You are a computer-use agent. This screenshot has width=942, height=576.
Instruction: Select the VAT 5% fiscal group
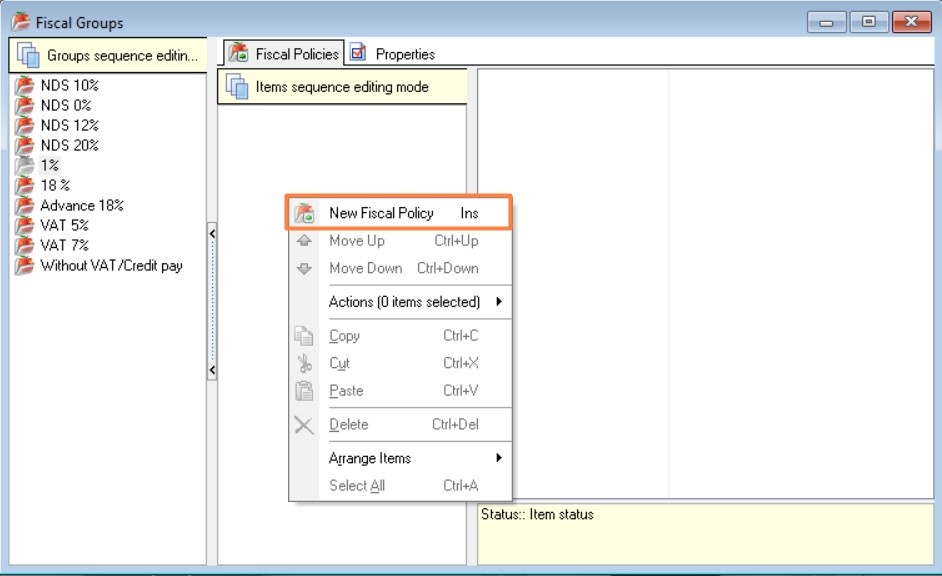(64, 225)
